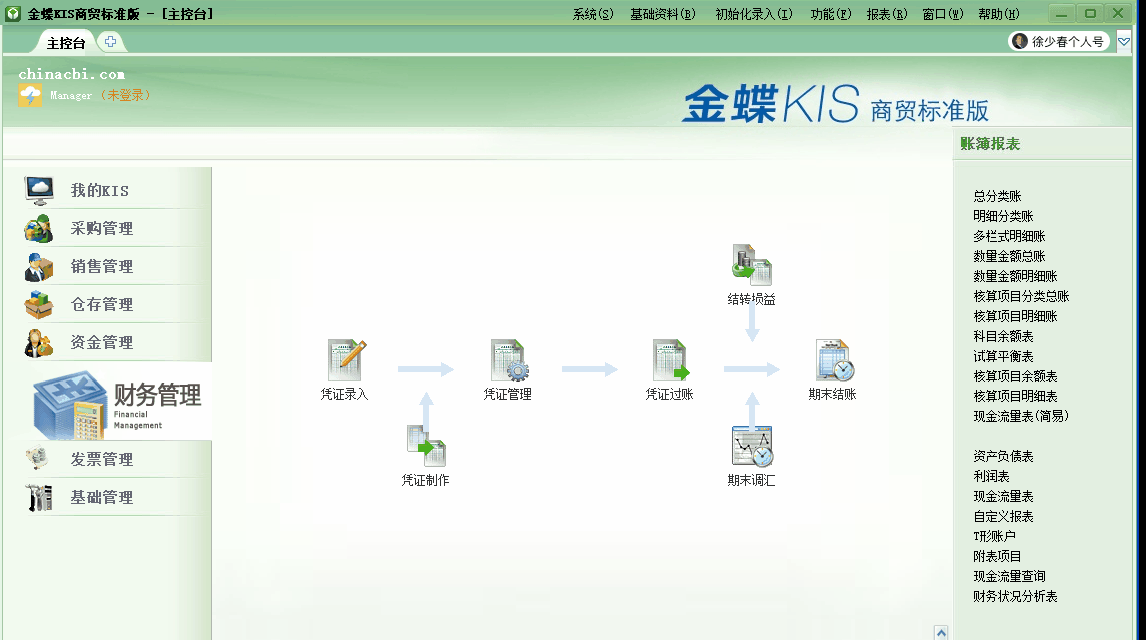The width and height of the screenshot is (1146, 640).
Task: Open the 凭证录入 voucher entry icon
Action: pos(345,363)
